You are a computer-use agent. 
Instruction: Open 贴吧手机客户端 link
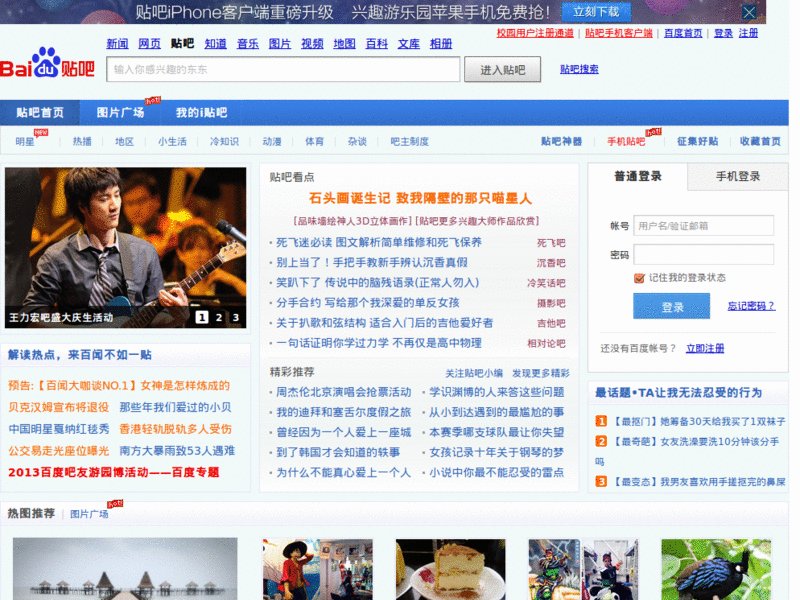click(x=619, y=33)
